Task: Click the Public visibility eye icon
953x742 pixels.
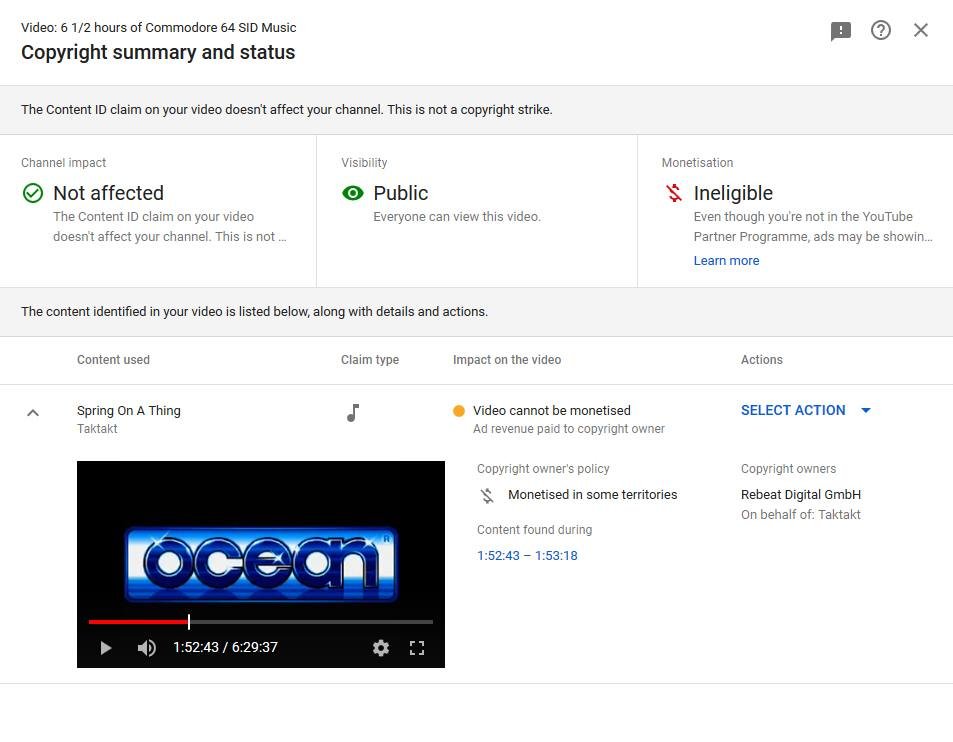Action: tap(353, 193)
